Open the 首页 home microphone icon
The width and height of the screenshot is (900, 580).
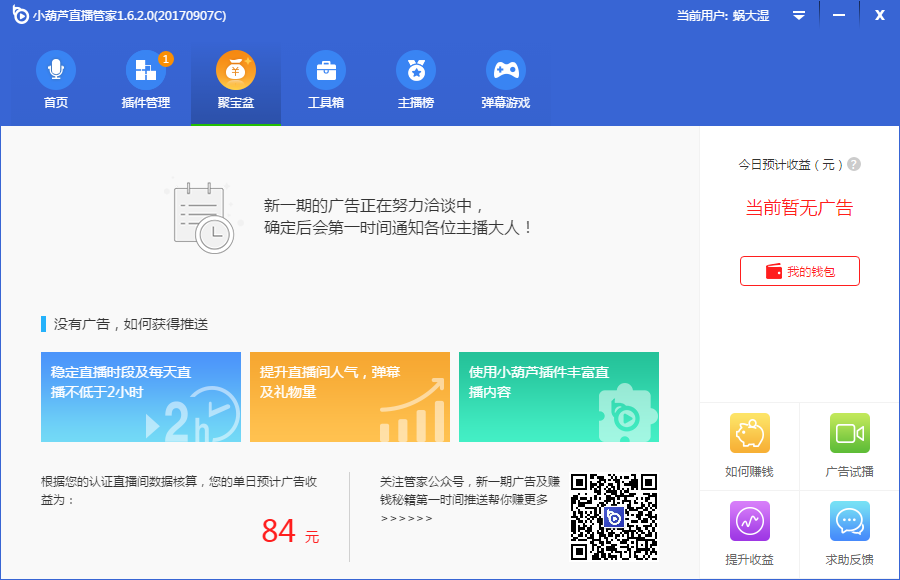(56, 71)
